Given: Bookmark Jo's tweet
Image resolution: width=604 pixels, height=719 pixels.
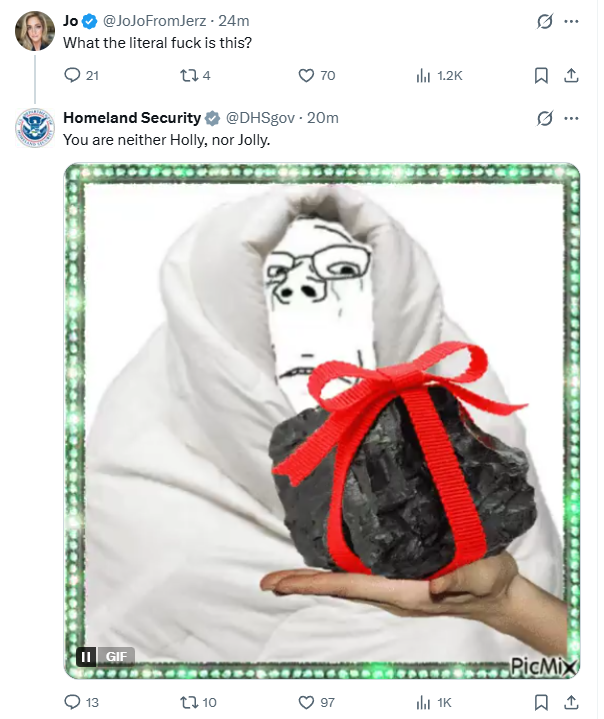Looking at the screenshot, I should click(x=541, y=76).
